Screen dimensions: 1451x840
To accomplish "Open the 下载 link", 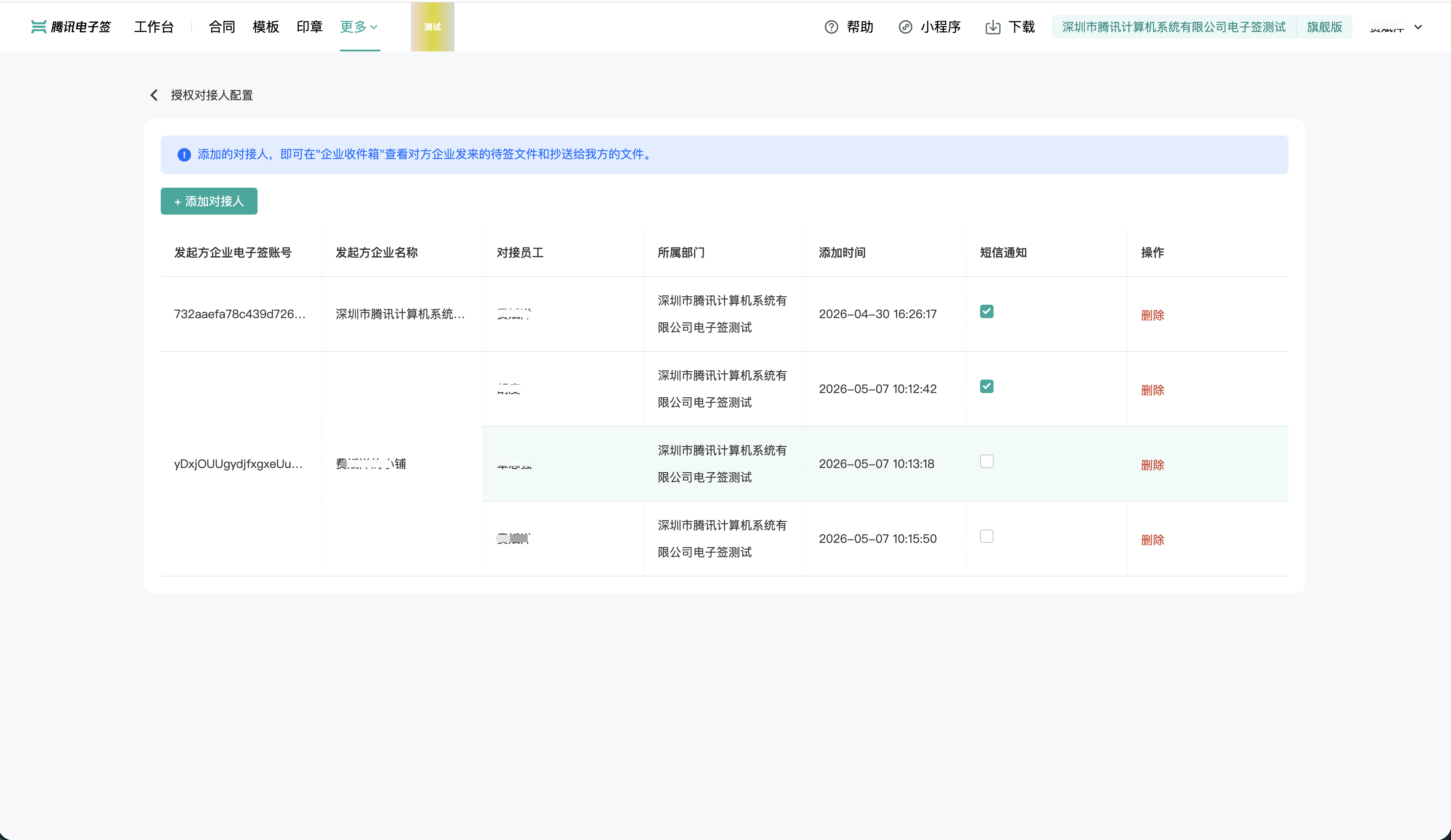I will [1021, 27].
